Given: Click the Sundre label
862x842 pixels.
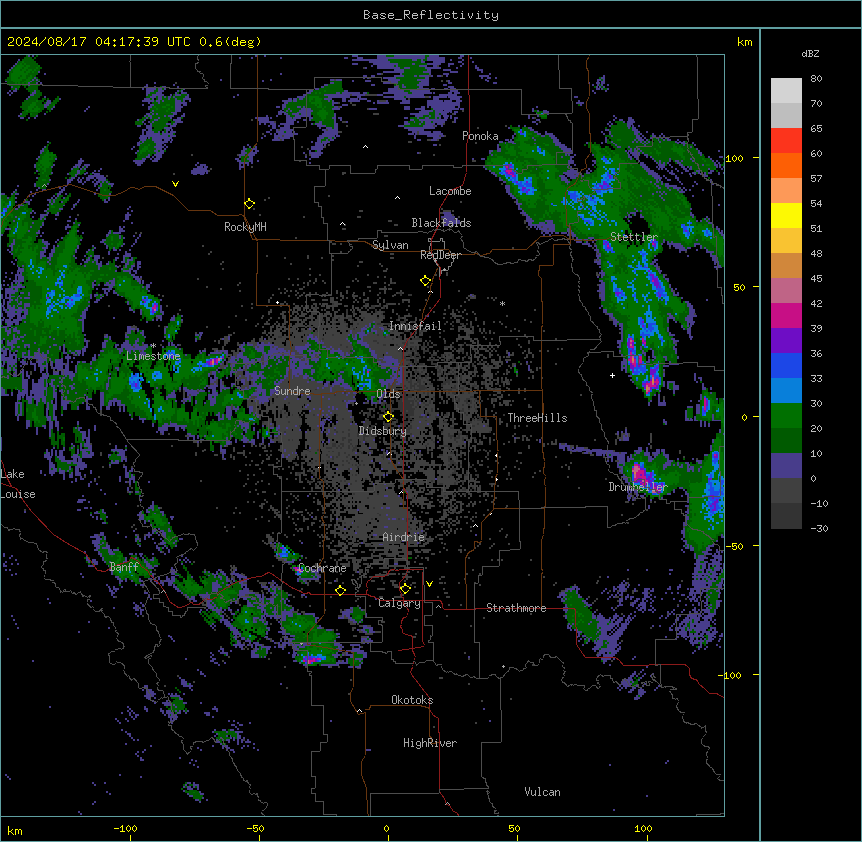Looking at the screenshot, I should pos(292,391).
